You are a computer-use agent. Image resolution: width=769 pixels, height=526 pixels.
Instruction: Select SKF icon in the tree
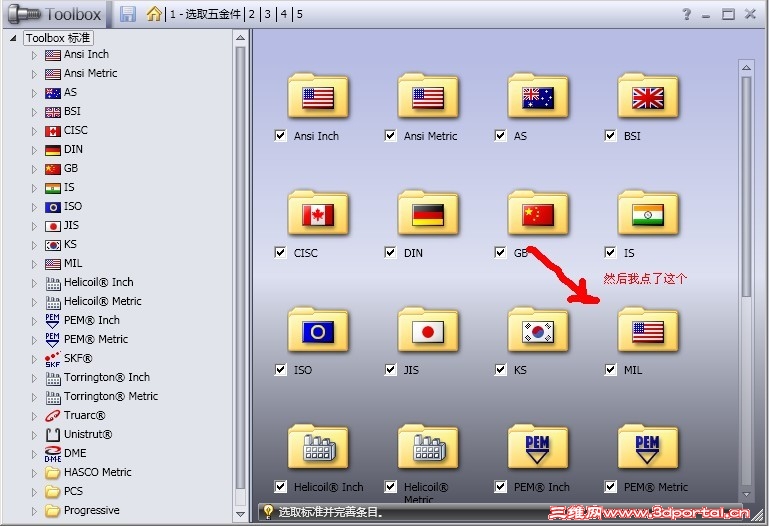(x=52, y=359)
